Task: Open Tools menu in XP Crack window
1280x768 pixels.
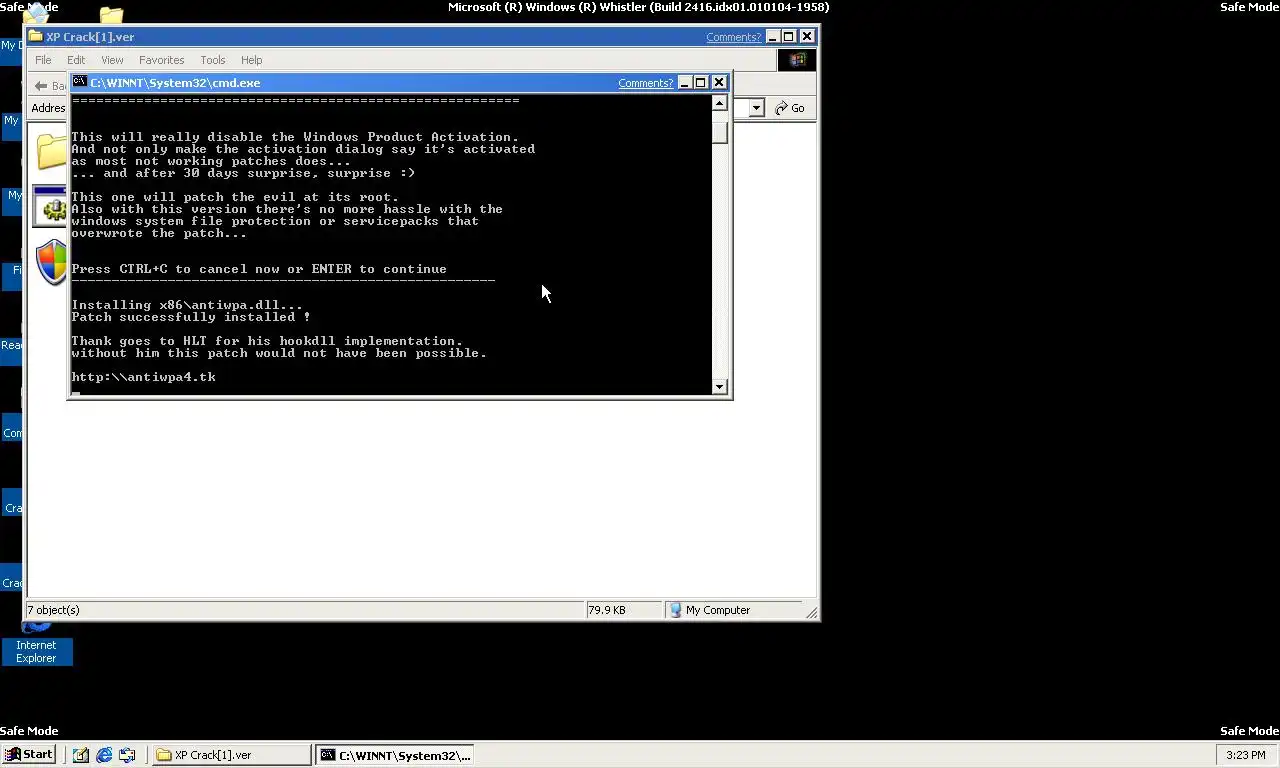Action: click(x=212, y=60)
